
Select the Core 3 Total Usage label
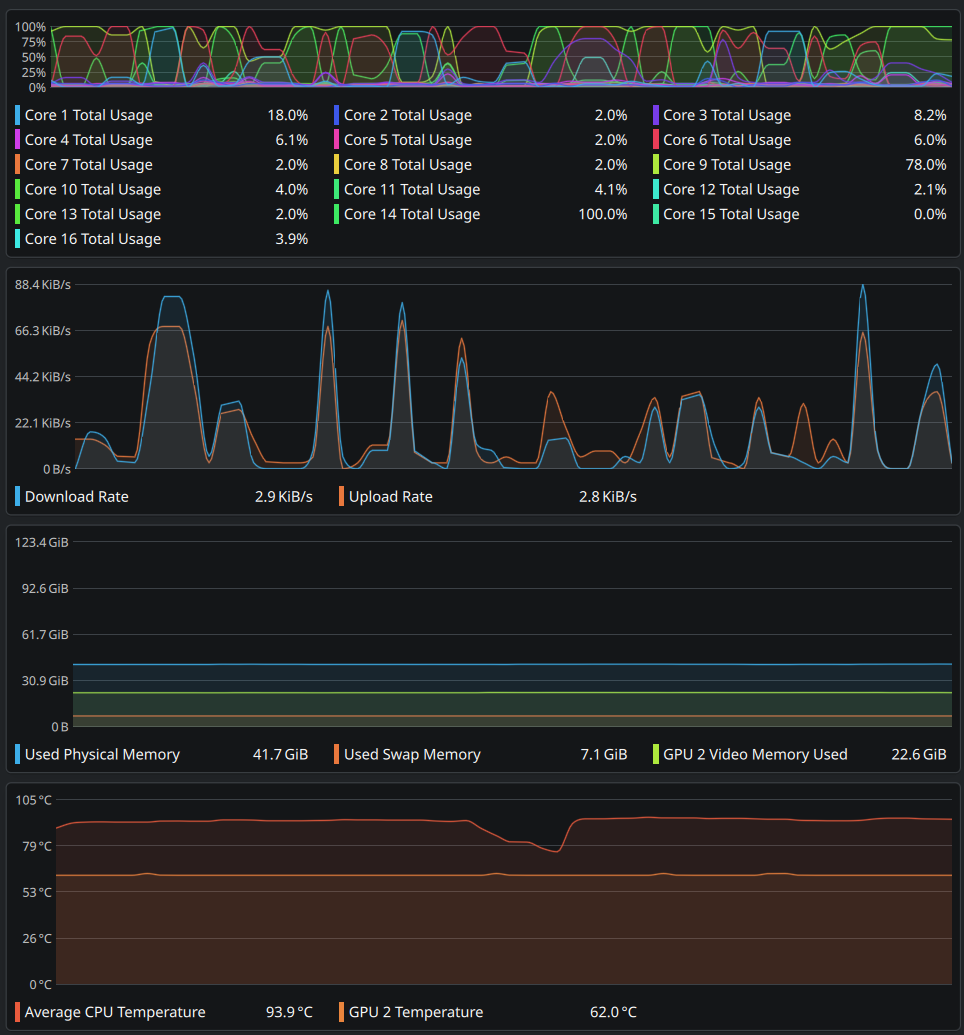coord(727,115)
